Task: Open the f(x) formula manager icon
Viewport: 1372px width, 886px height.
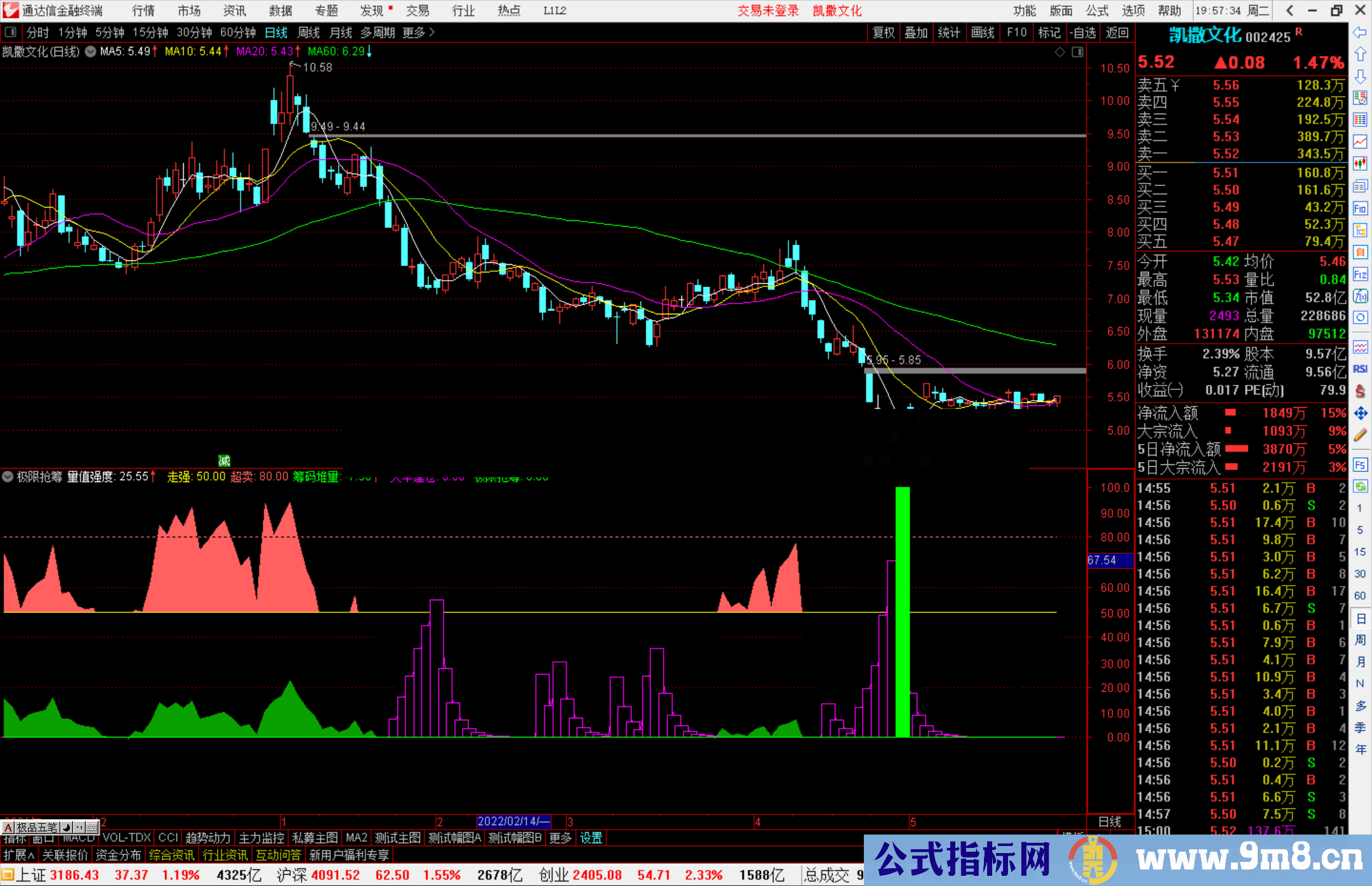Action: point(1360,296)
